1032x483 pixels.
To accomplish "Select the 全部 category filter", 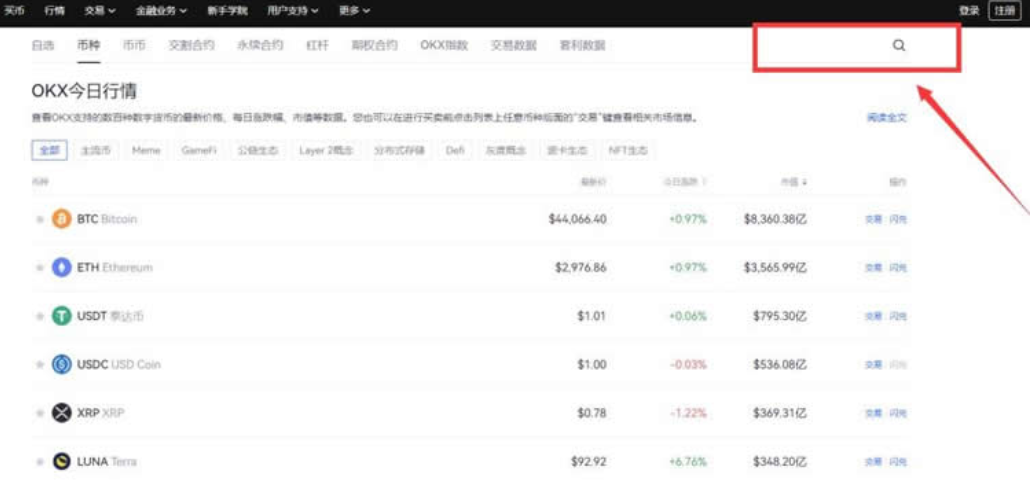I will point(49,151).
